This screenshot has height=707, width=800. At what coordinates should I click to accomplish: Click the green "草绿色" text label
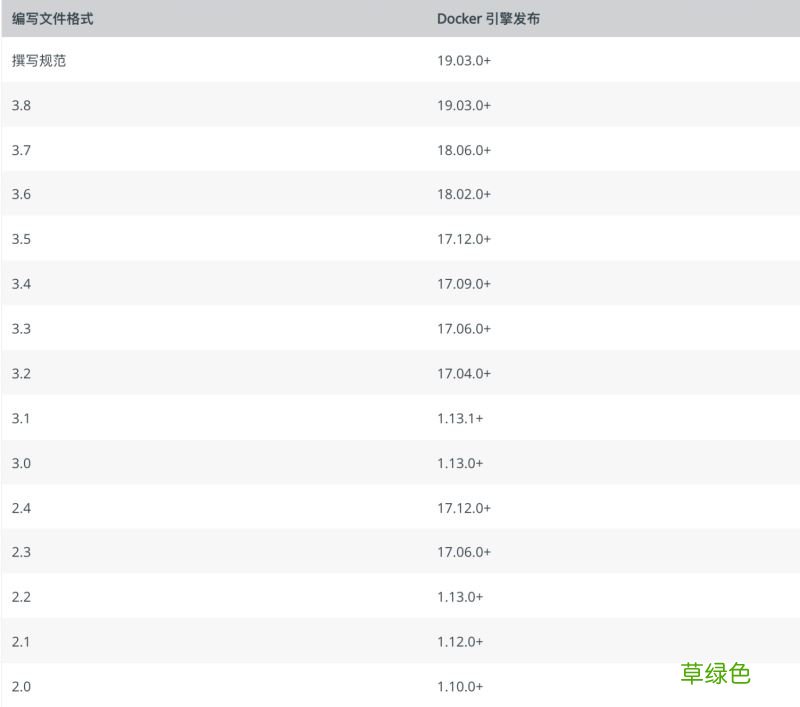pos(715,674)
